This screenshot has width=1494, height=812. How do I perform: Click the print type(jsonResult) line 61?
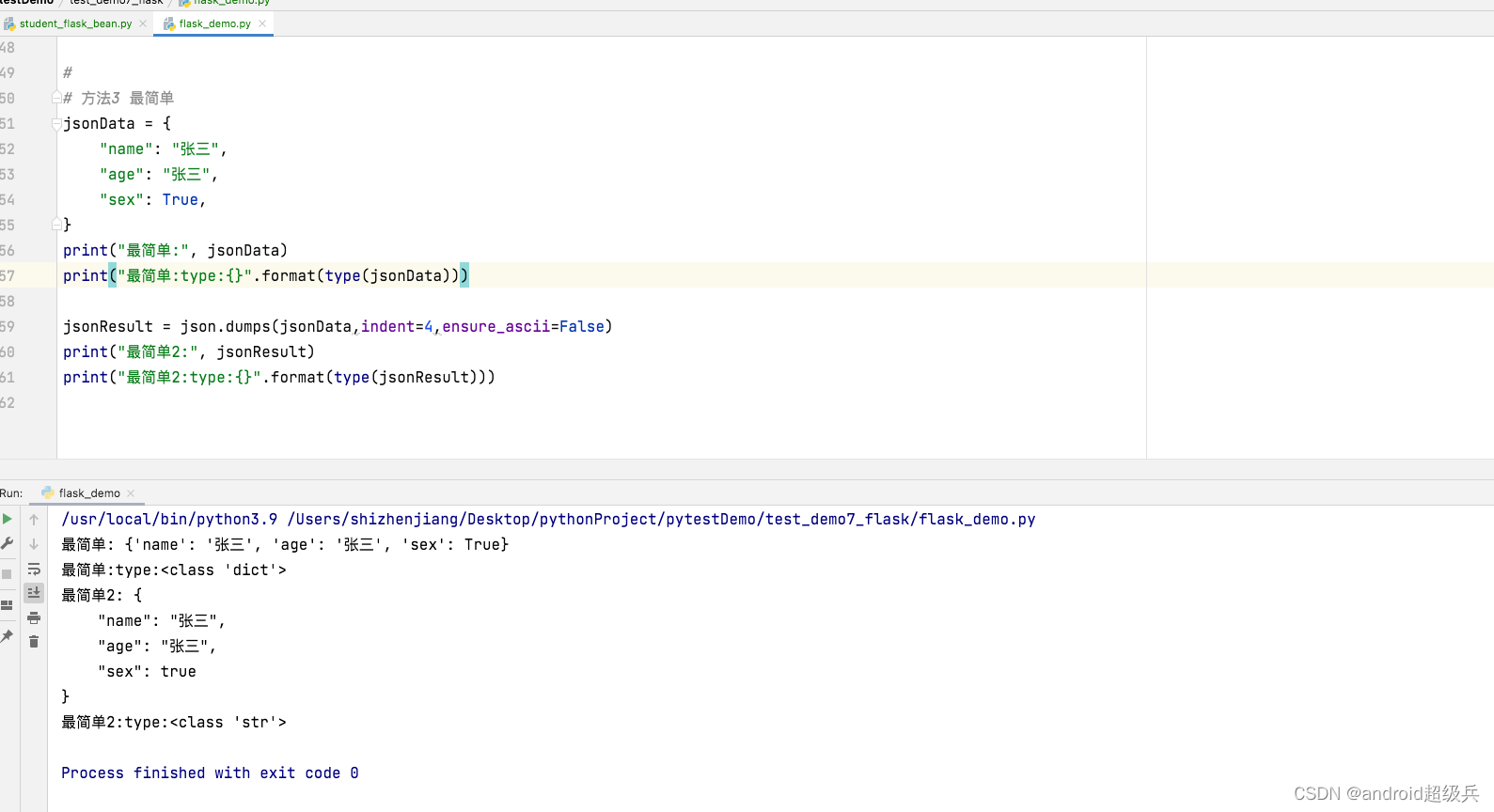(279, 377)
